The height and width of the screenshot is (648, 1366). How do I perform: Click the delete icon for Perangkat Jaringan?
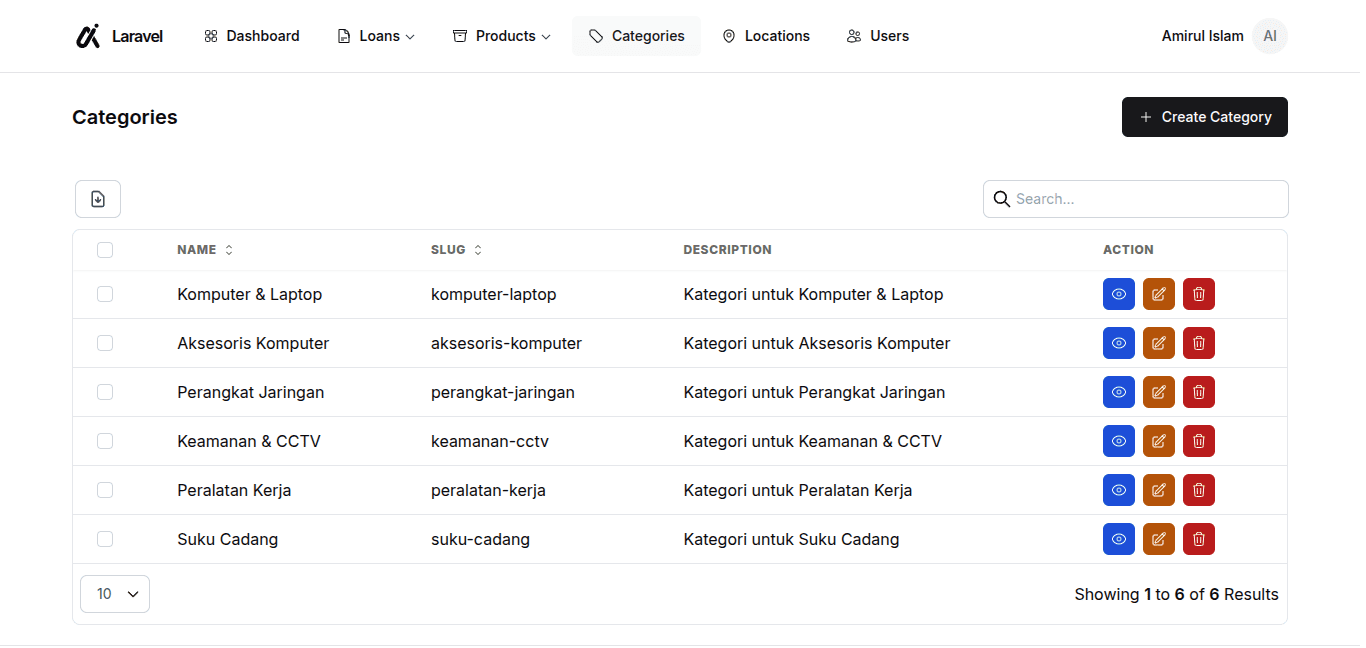pyautogui.click(x=1199, y=392)
